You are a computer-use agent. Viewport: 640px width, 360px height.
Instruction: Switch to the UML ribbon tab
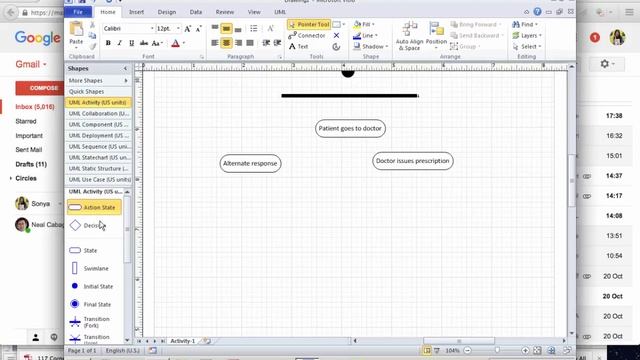280,12
